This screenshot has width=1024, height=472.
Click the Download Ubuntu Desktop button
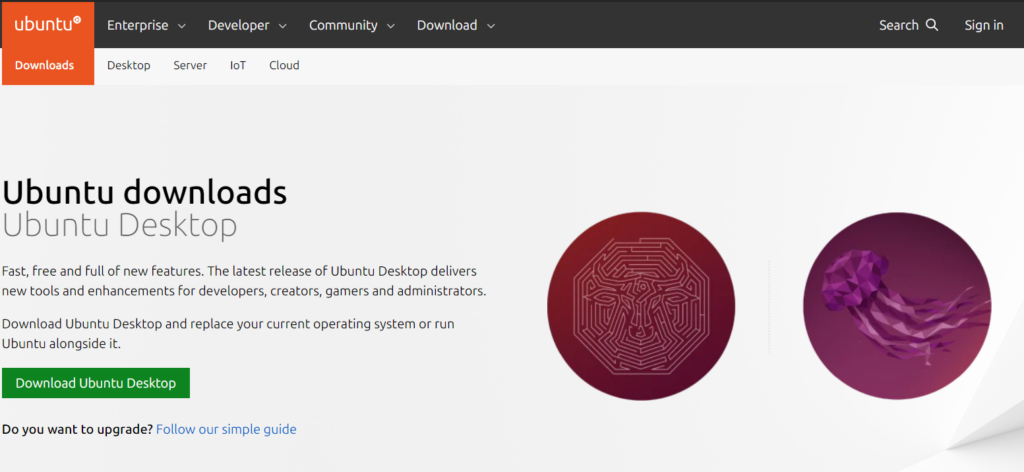96,383
